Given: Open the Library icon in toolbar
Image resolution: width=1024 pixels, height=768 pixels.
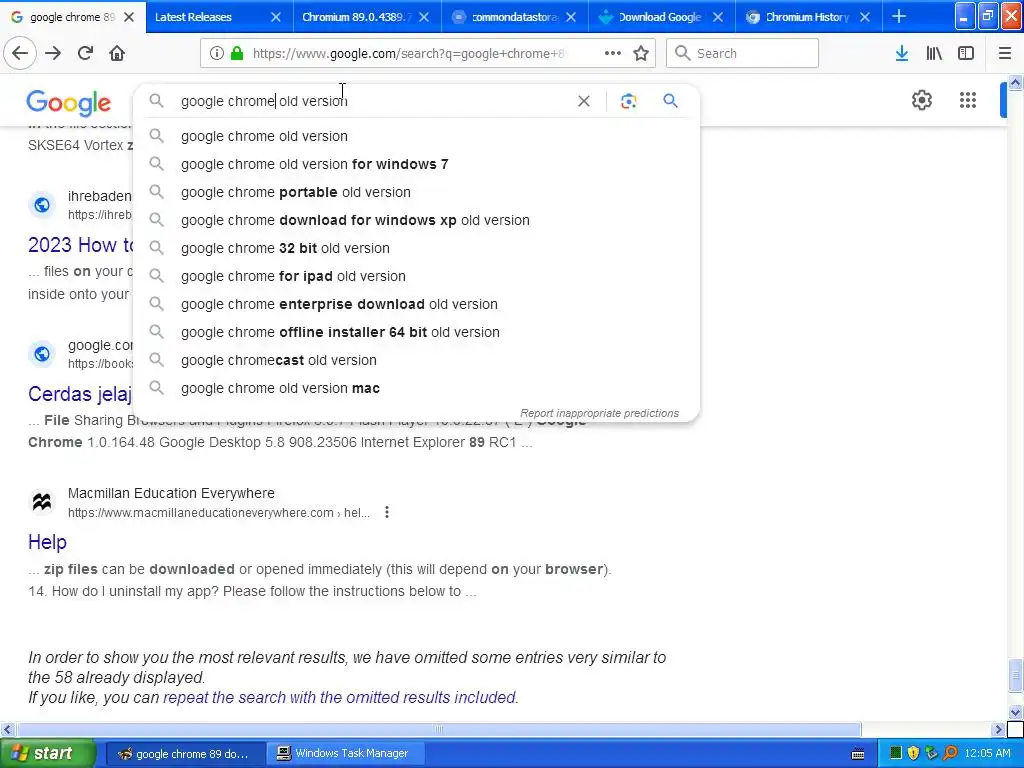Looking at the screenshot, I should [934, 53].
